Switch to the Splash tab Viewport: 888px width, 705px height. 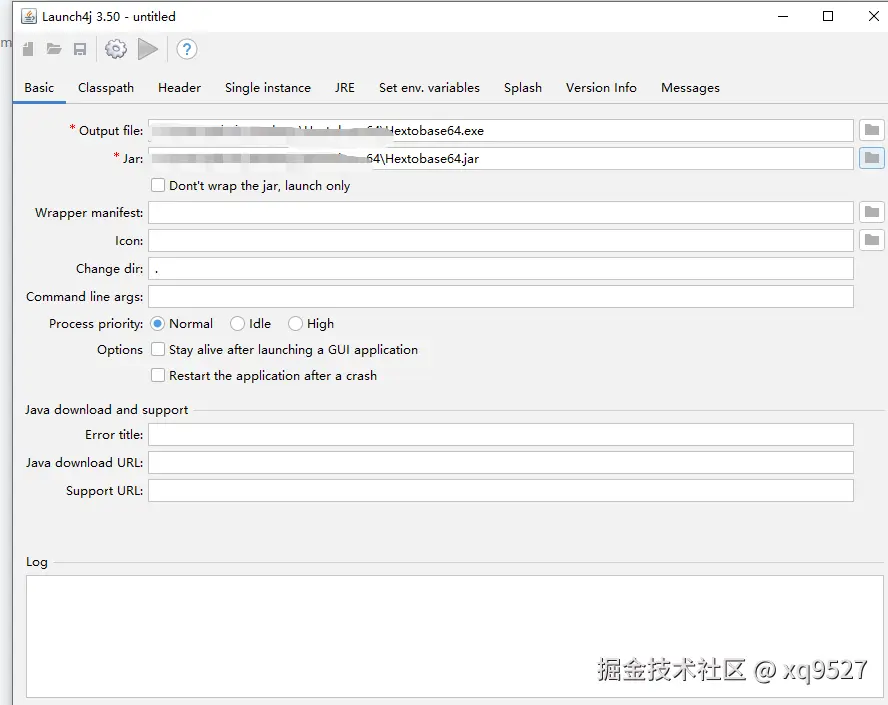point(523,88)
